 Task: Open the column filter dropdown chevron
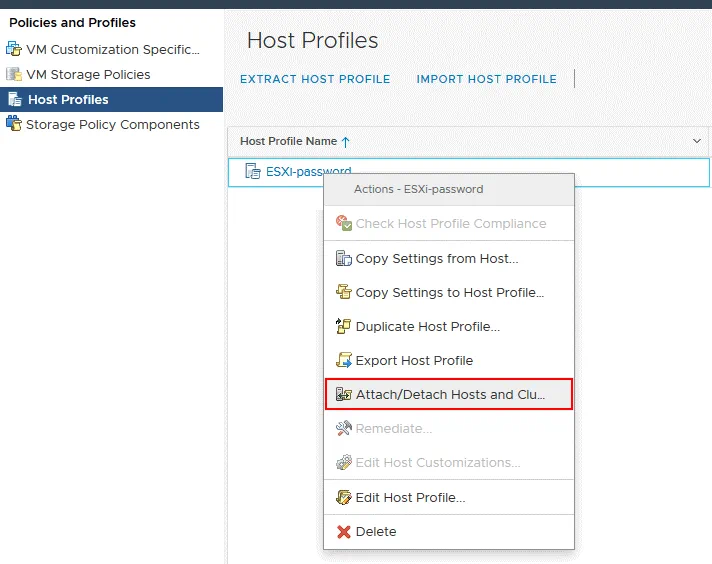point(697,141)
